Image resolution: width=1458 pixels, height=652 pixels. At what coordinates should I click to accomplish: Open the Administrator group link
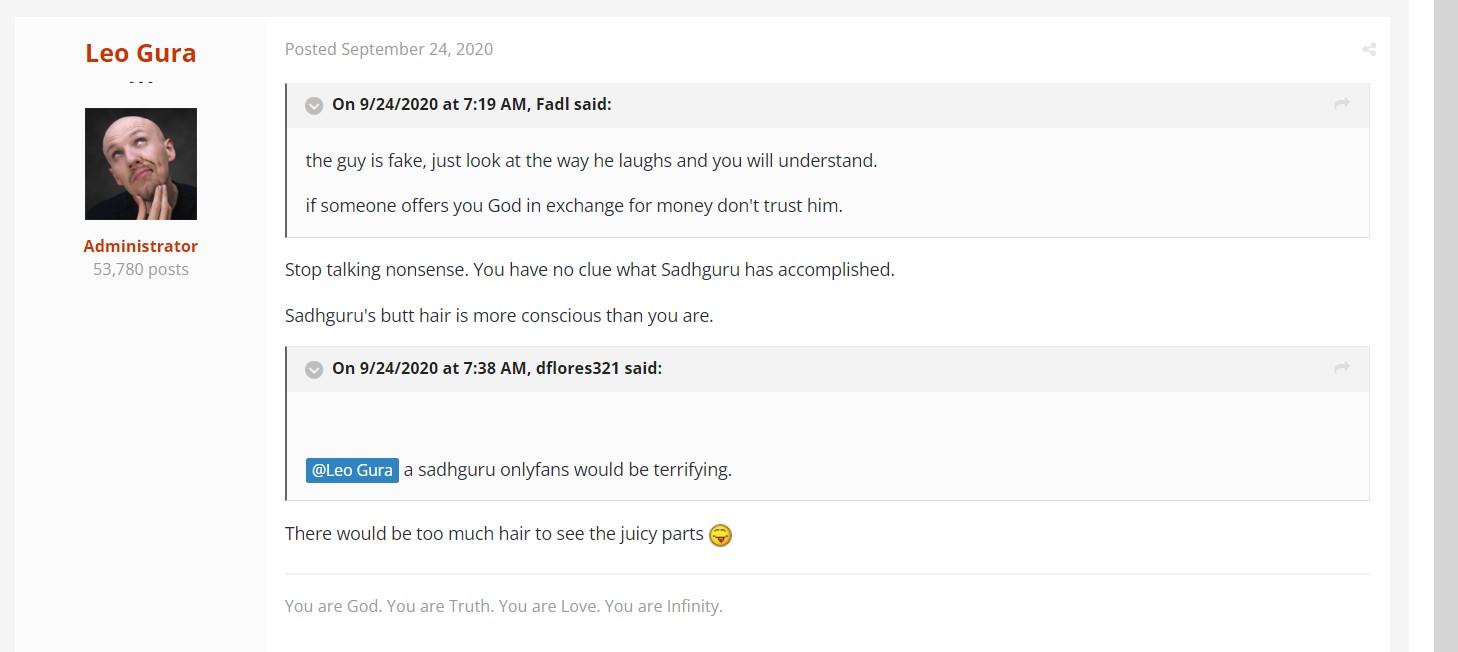point(141,246)
